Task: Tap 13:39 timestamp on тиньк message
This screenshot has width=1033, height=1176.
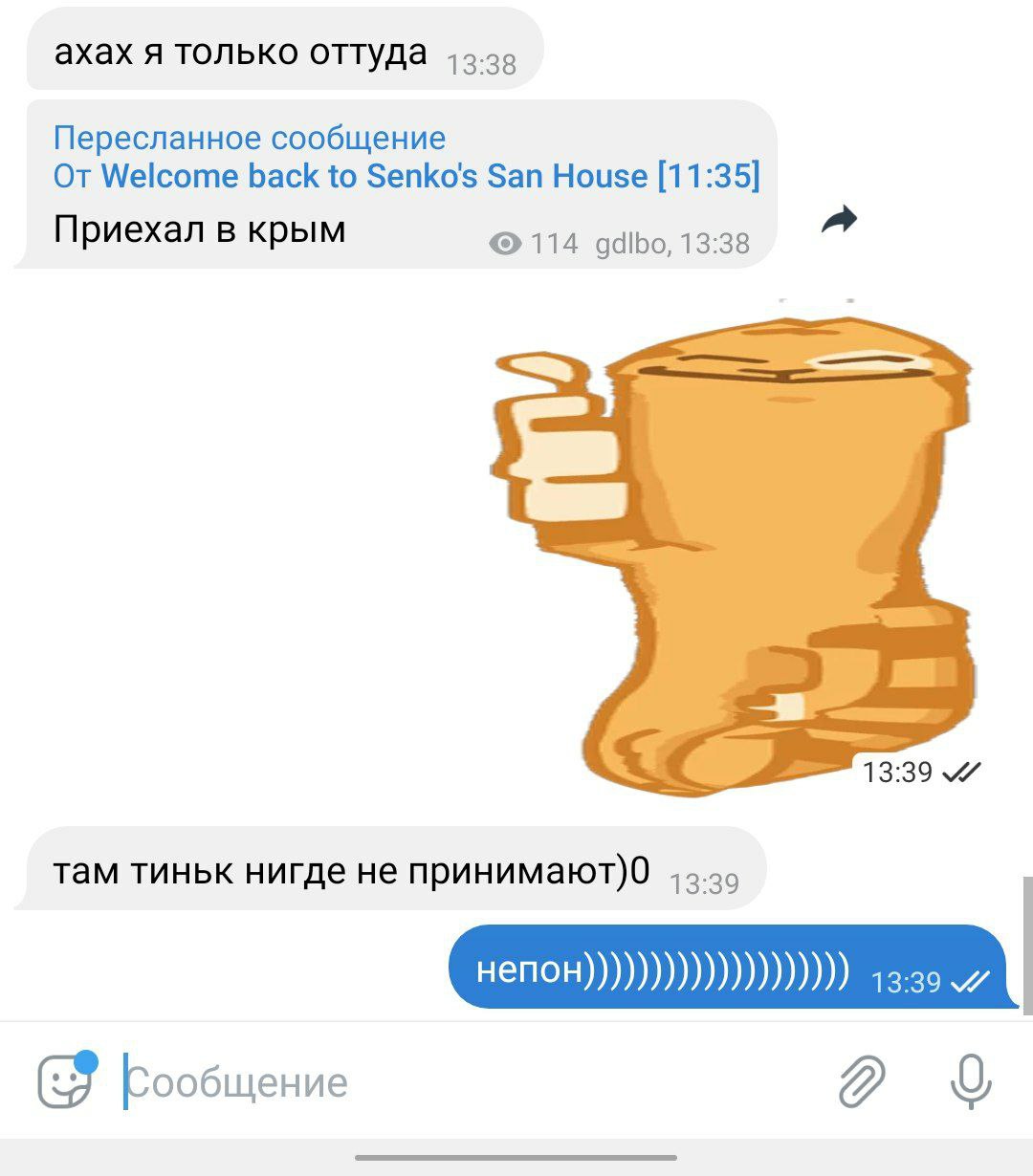Action: [x=705, y=883]
